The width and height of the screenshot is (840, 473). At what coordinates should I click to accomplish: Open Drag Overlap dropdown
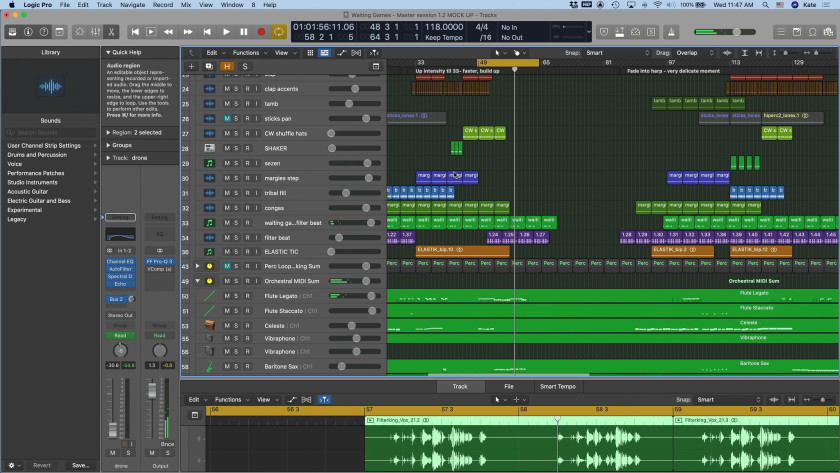[695, 52]
